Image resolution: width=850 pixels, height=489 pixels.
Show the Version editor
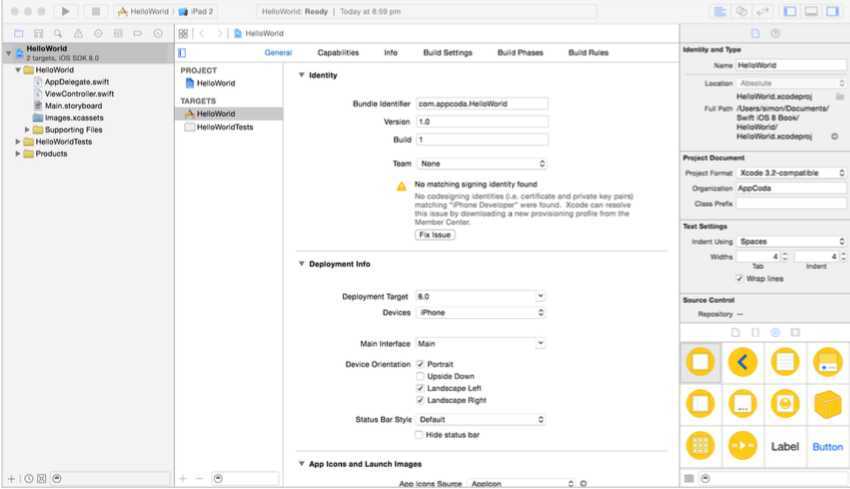[x=763, y=11]
